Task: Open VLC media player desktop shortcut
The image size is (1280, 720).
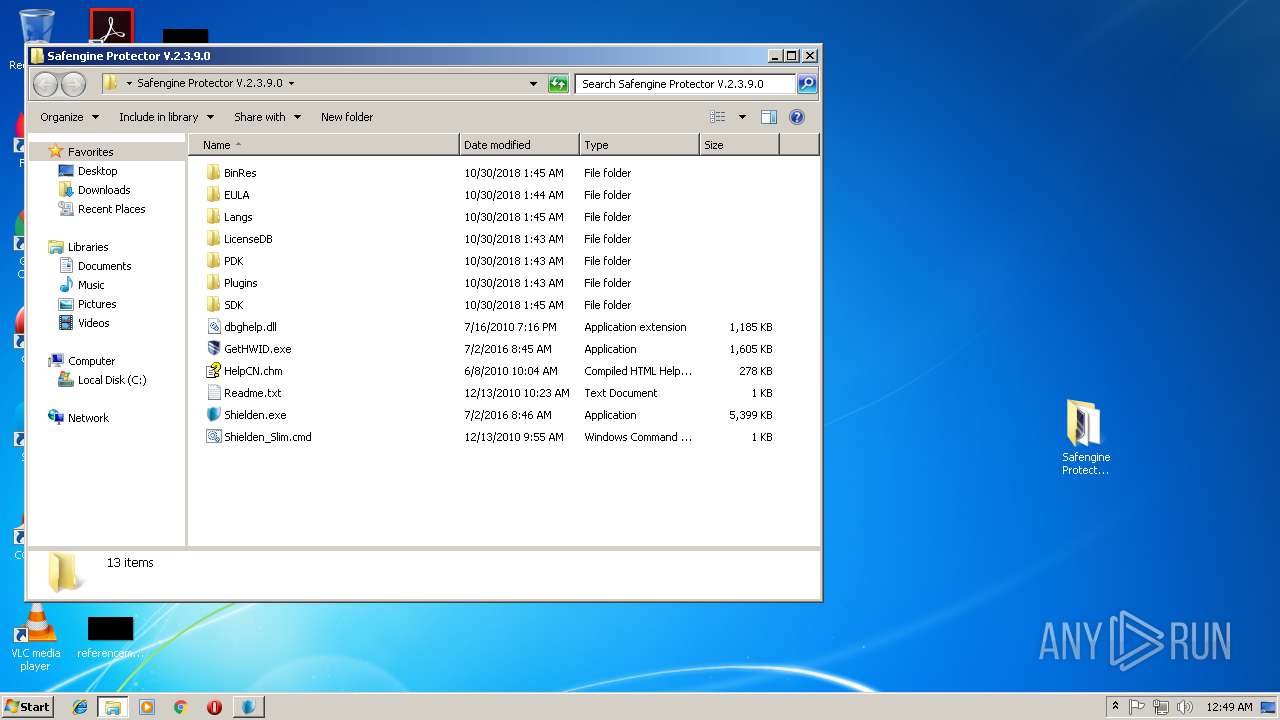Action: point(35,638)
